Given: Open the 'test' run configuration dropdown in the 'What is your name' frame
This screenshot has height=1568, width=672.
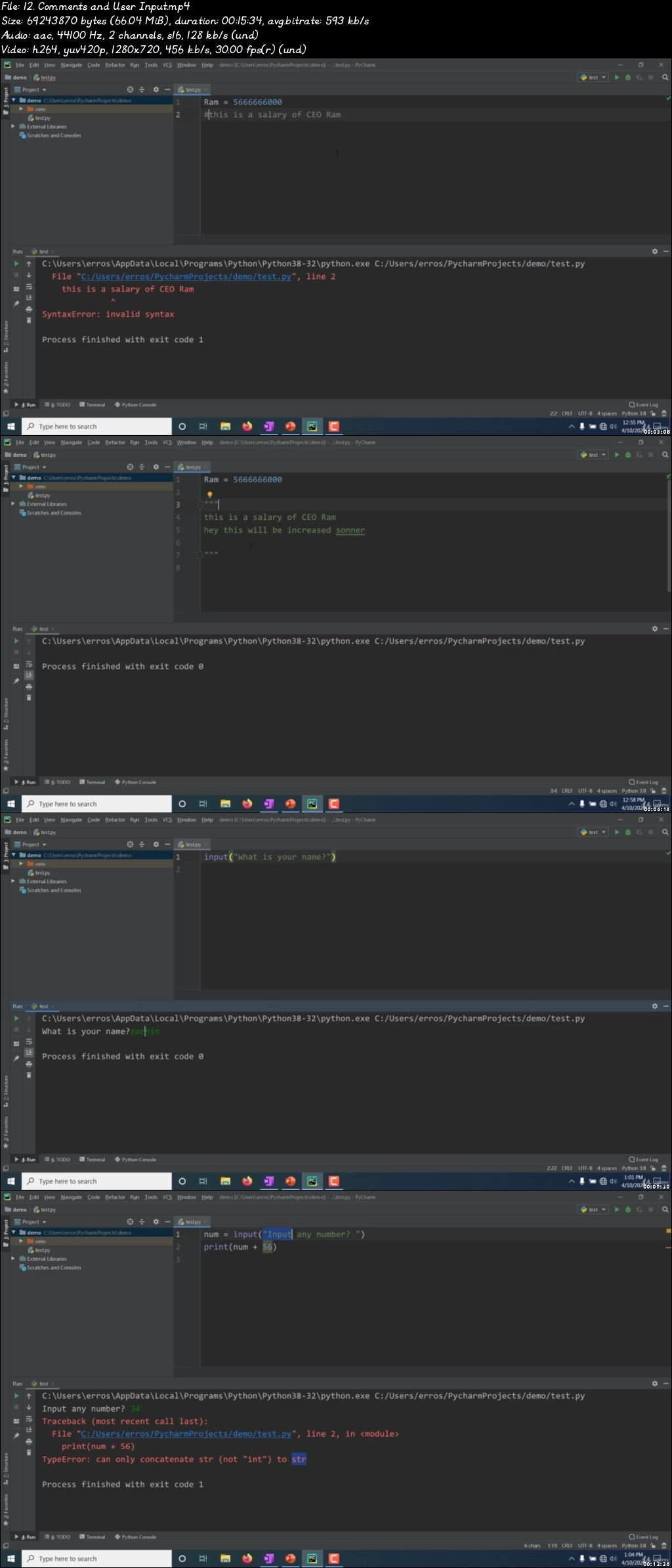Looking at the screenshot, I should pos(593,832).
